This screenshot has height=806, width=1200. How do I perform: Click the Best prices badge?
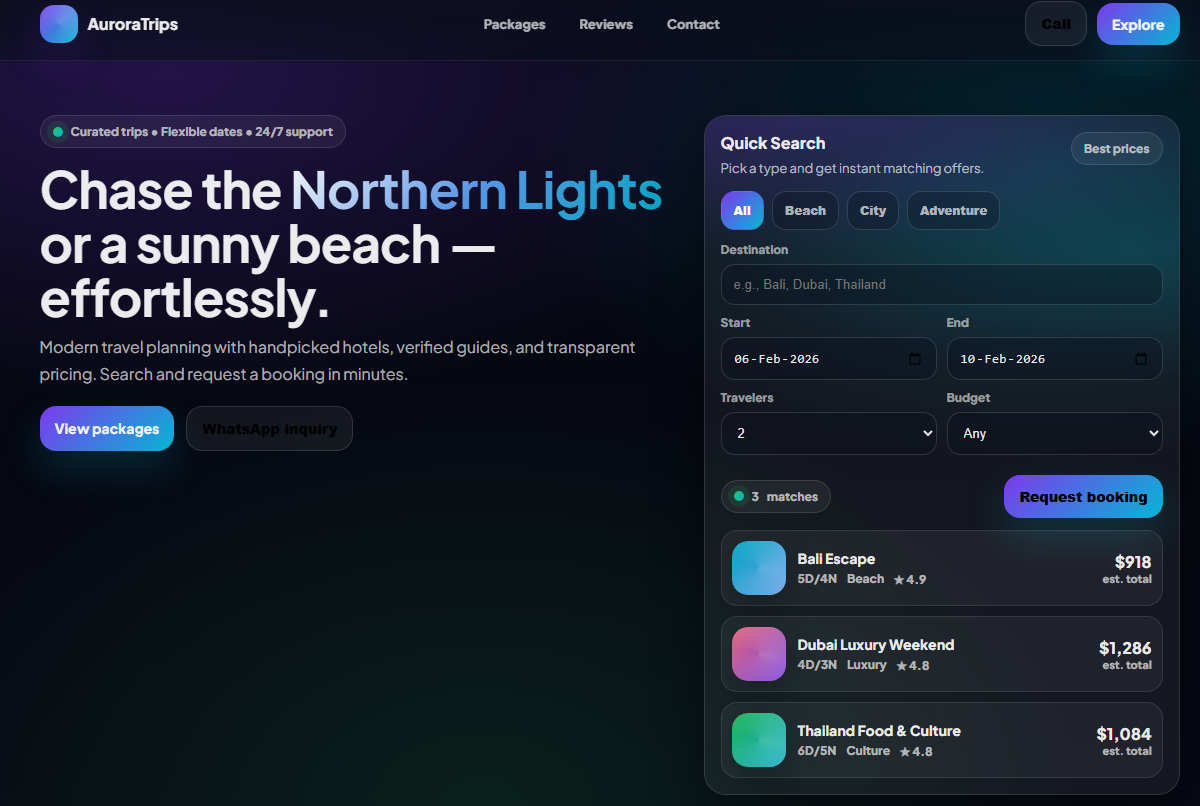(x=1116, y=148)
